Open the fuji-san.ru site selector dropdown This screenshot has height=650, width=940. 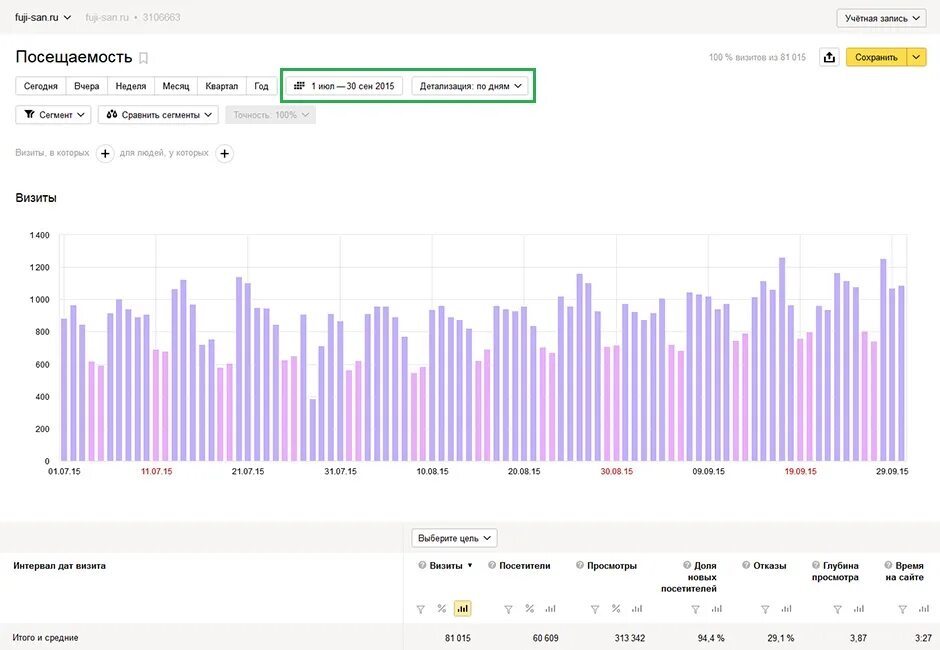pyautogui.click(x=43, y=17)
